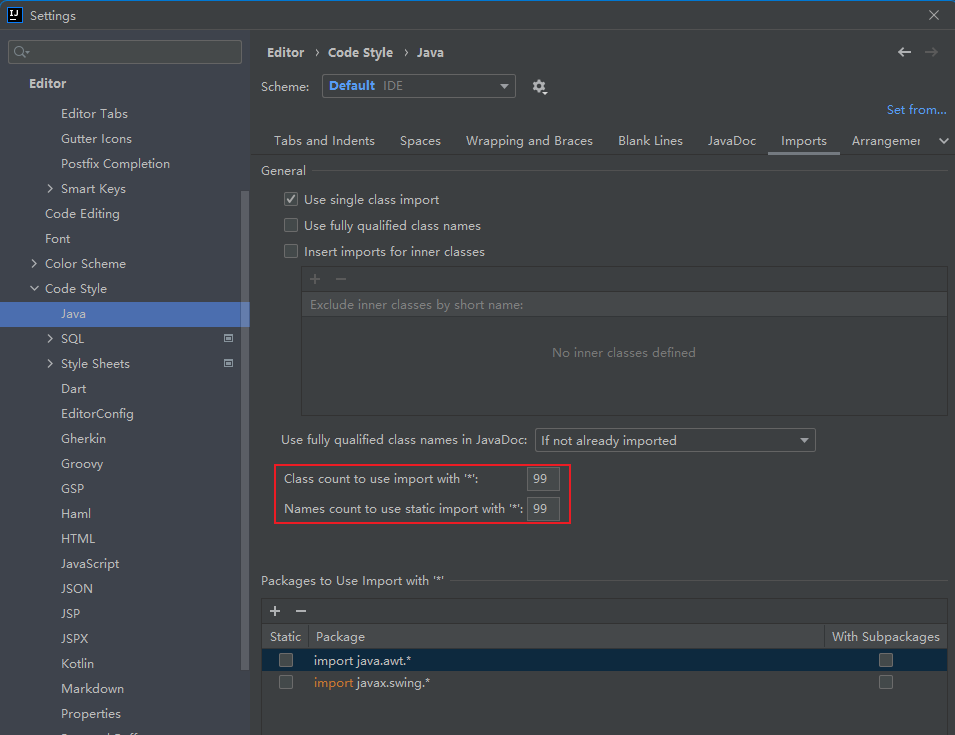Click the project-level marker icon next to SQL
The width and height of the screenshot is (955, 735).
tap(228, 338)
